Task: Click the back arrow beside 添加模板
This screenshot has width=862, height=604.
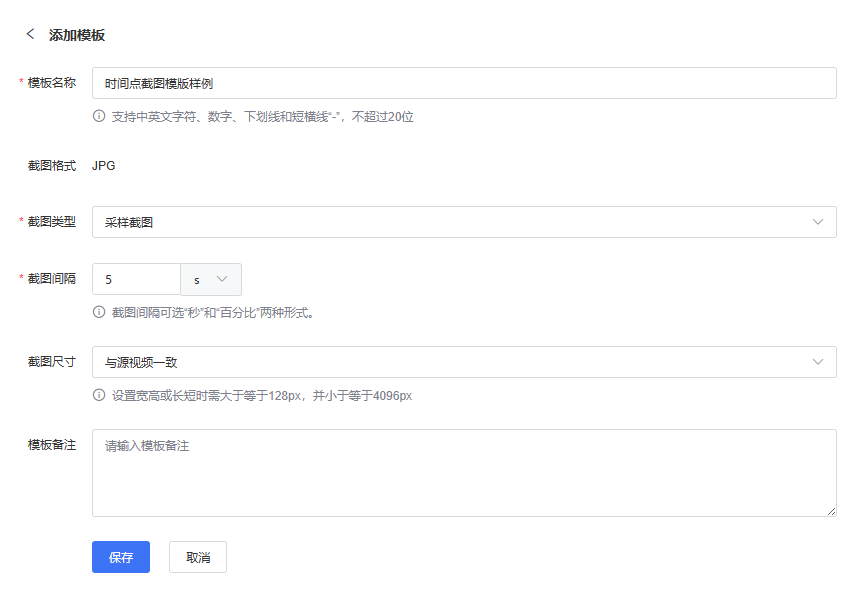Action: pyautogui.click(x=30, y=34)
